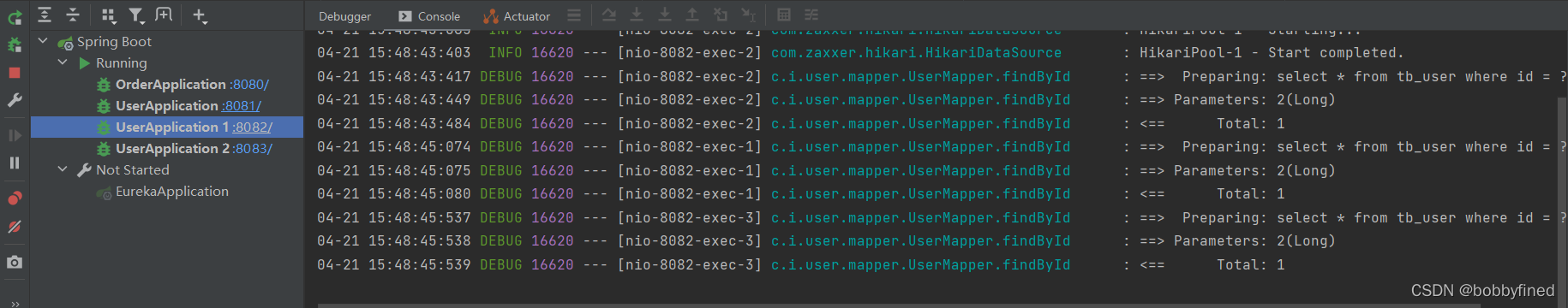Open the :8082/ port link
The image size is (1568, 308).
(x=253, y=127)
